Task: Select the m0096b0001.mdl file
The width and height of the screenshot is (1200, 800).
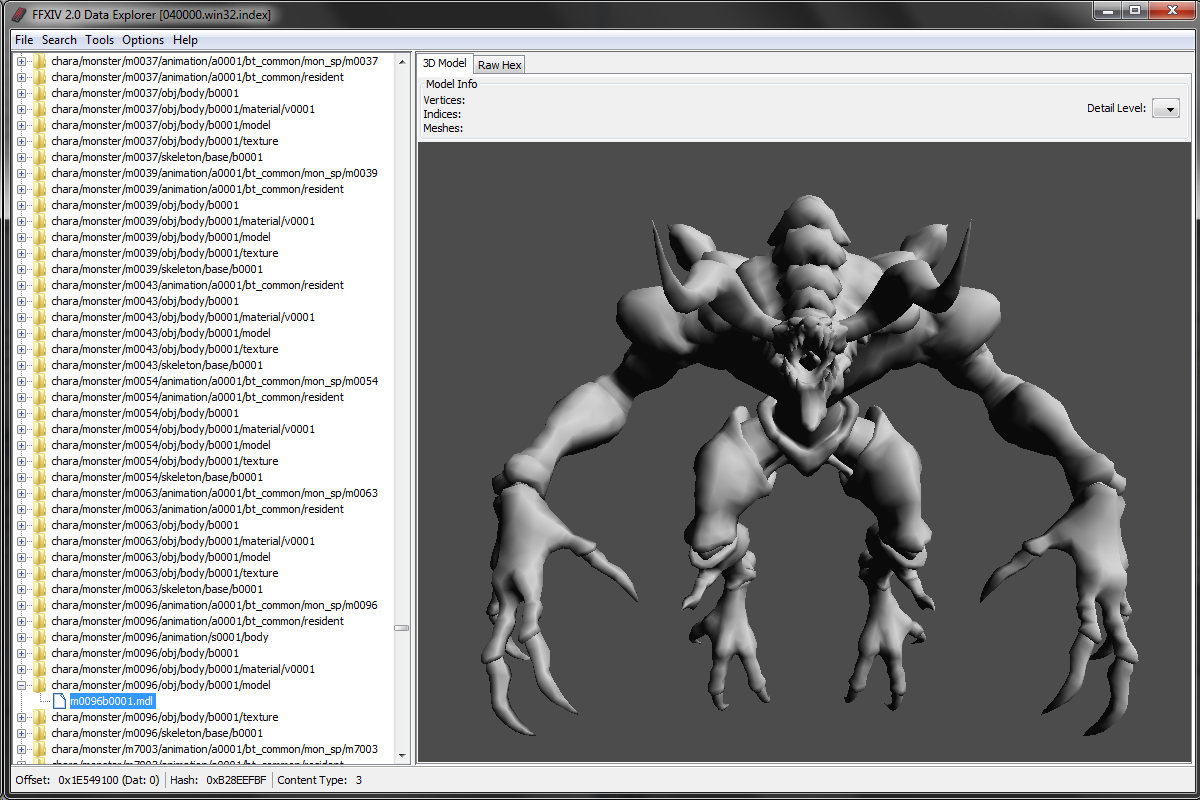Action: click(111, 701)
